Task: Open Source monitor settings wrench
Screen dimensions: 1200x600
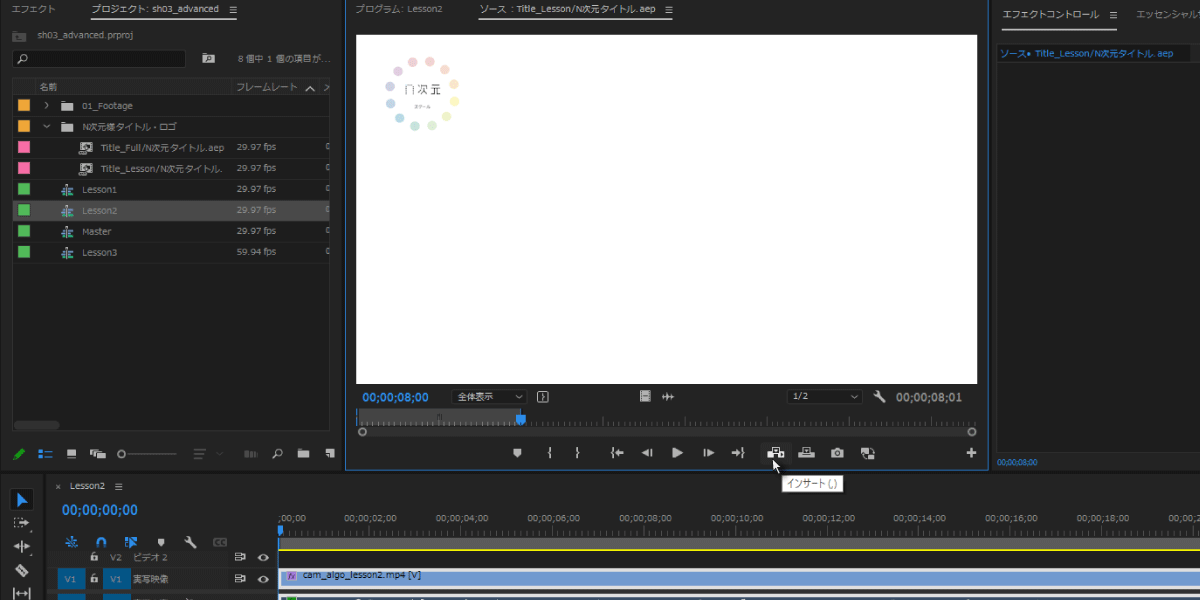Action: point(880,396)
